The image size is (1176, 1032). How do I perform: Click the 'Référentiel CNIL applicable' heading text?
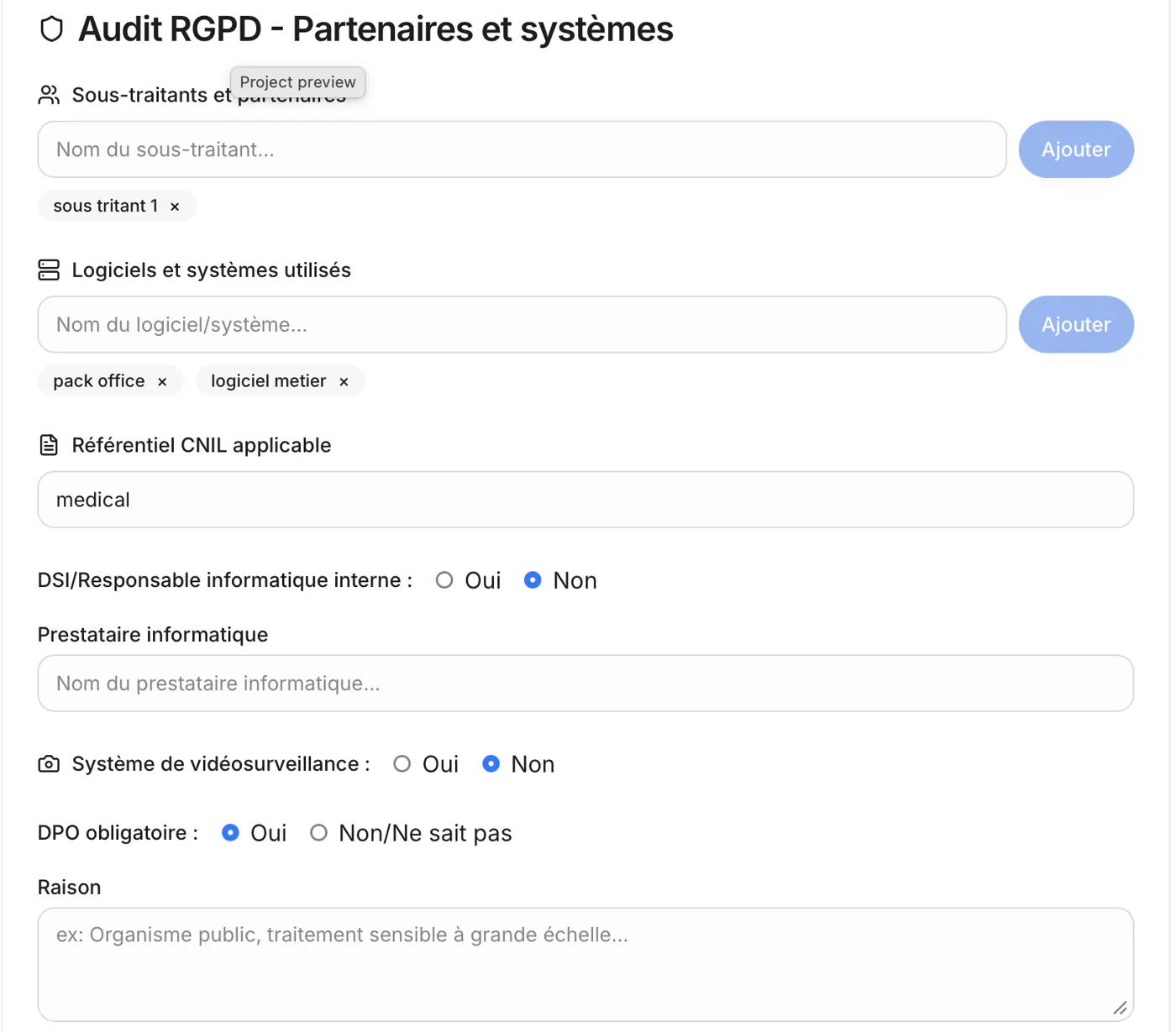click(x=202, y=445)
